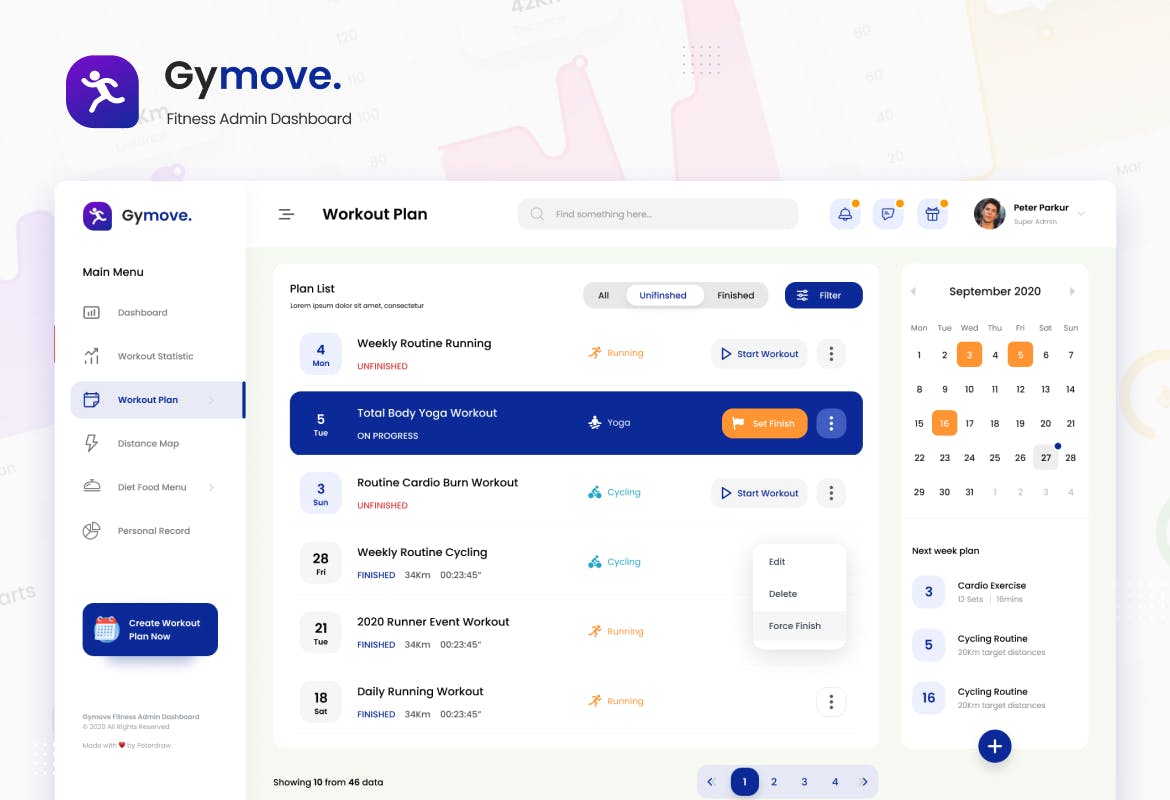Image resolution: width=1170 pixels, height=800 pixels.
Task: Select the Unfinished segment filter
Action: click(663, 296)
